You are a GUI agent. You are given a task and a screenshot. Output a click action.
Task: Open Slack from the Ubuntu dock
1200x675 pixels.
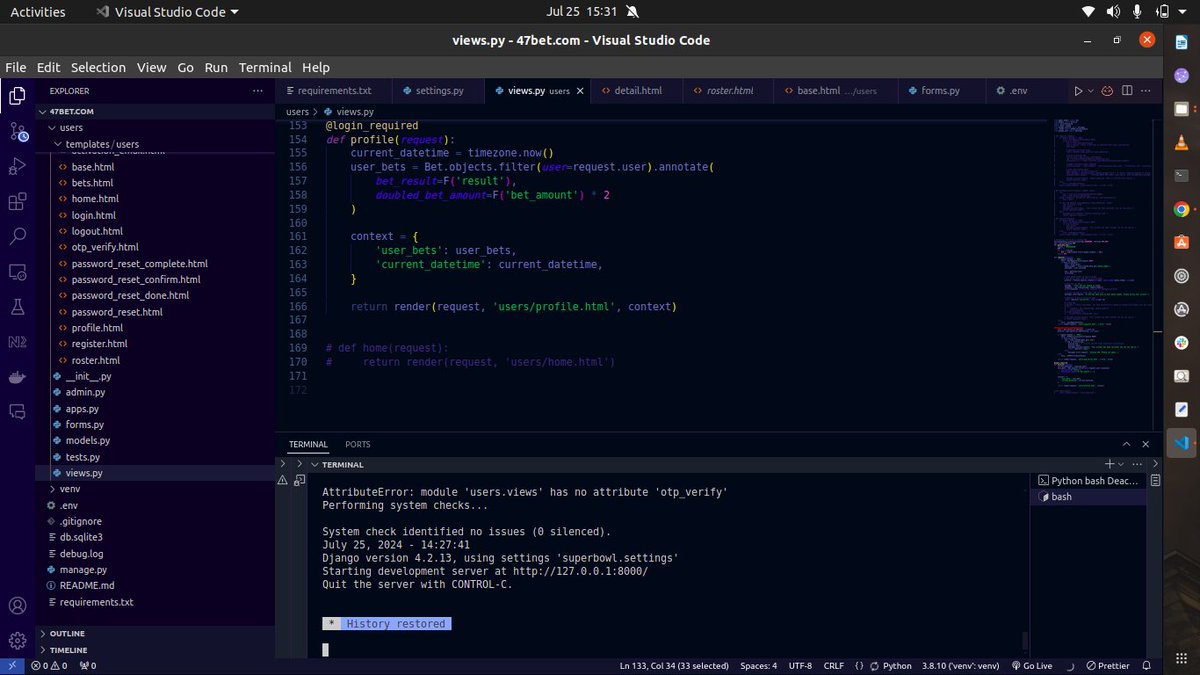coord(1181,343)
